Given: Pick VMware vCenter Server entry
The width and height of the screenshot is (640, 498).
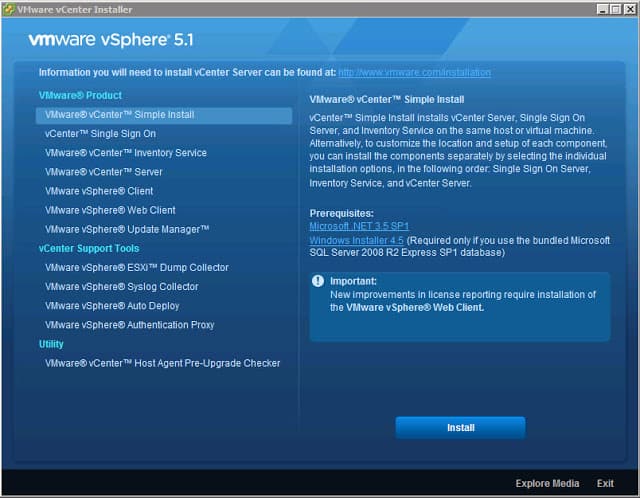Looking at the screenshot, I should coord(104,172).
